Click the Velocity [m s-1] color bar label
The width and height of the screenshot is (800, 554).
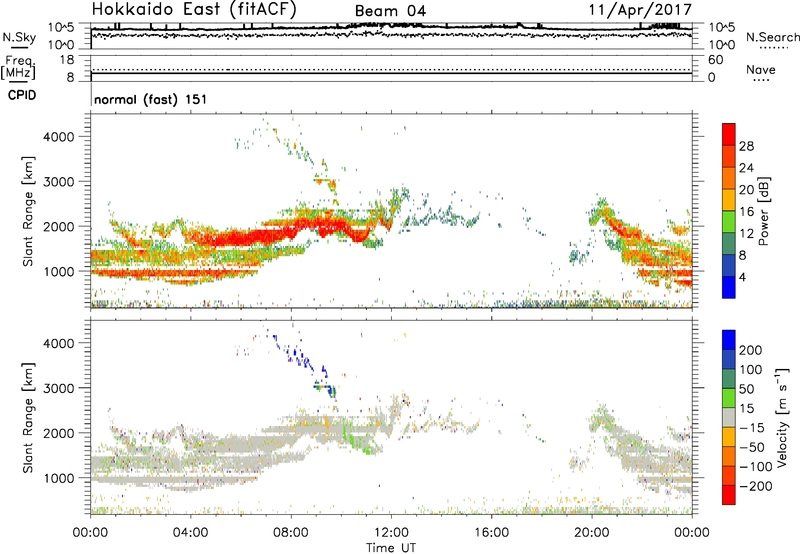tap(782, 417)
